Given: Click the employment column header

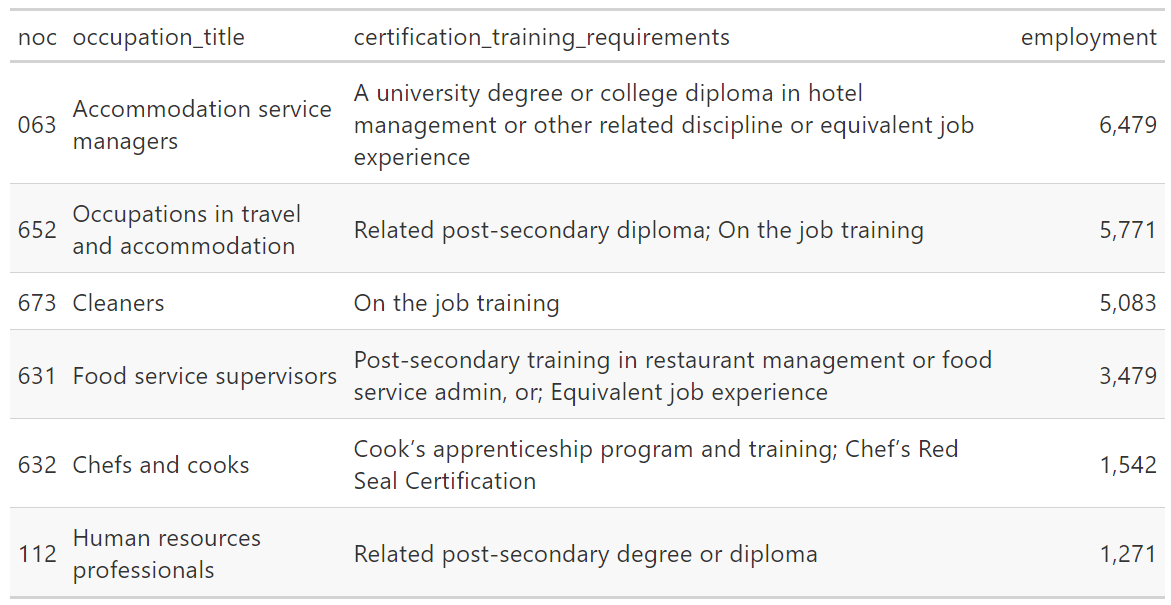Looking at the screenshot, I should (x=1088, y=38).
